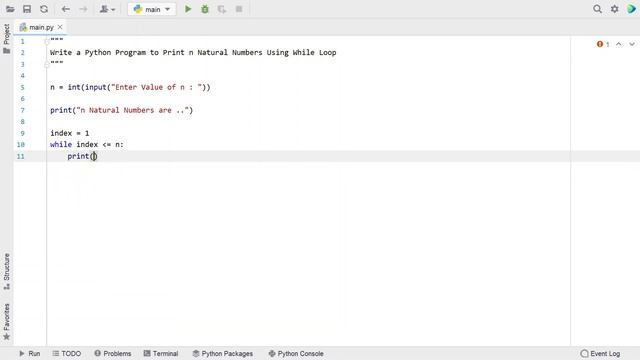Viewport: 640px width, 360px height.
Task: Navigate back with the left arrow
Action: click(66, 9)
